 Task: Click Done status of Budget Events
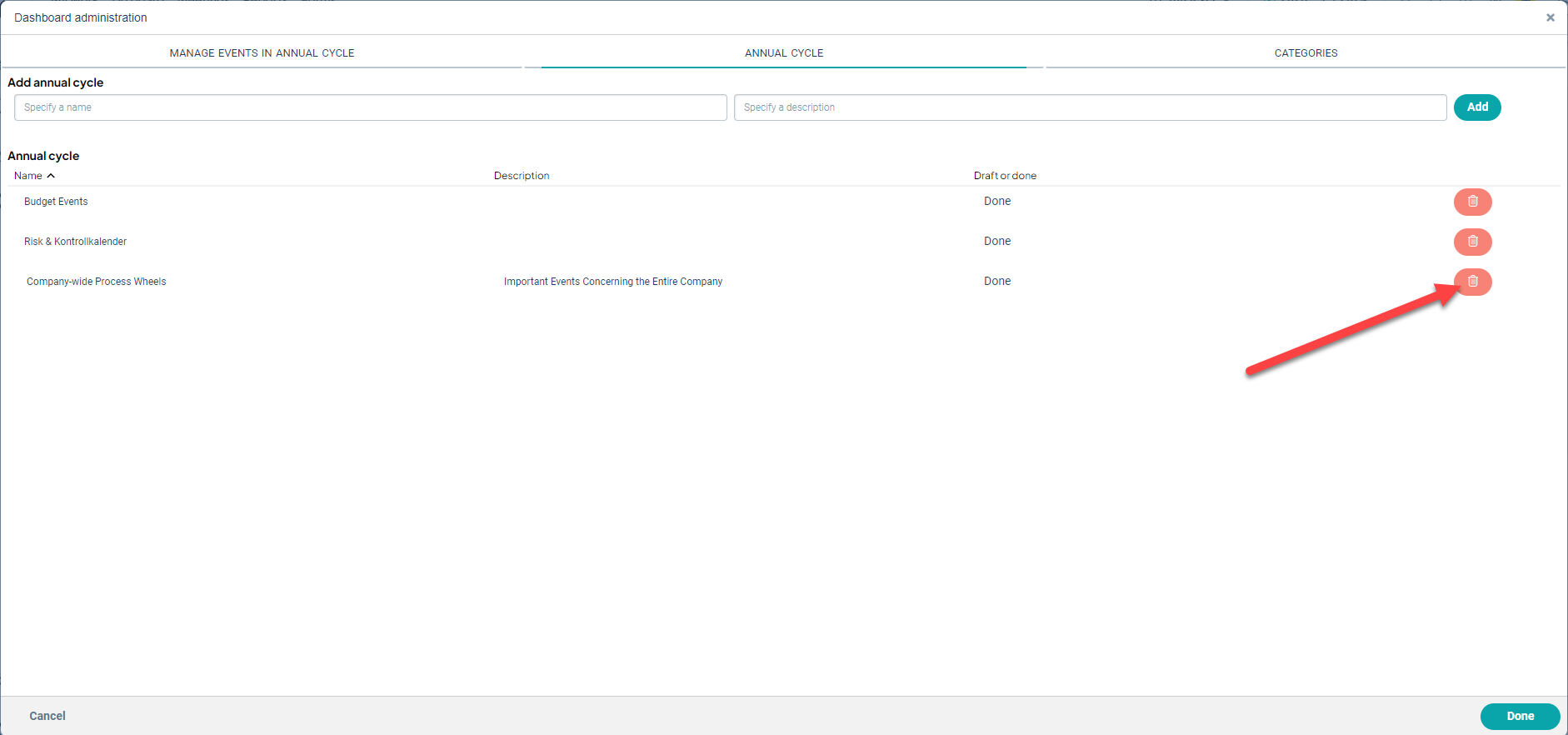tap(996, 202)
